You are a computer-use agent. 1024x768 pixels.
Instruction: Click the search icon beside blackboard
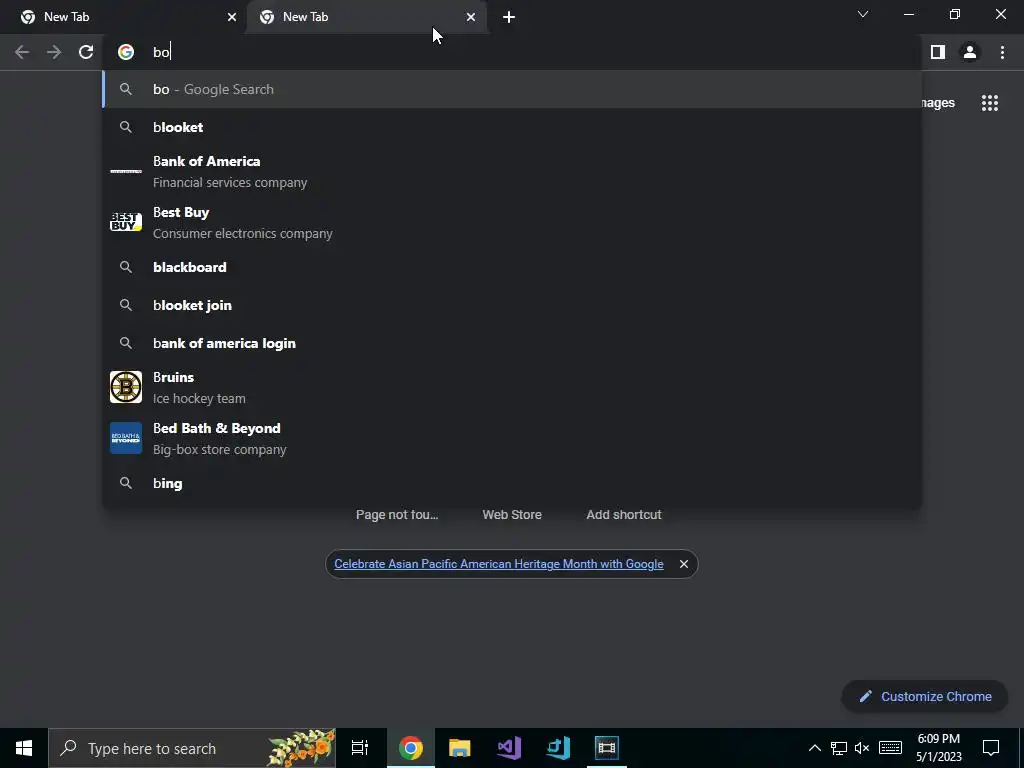click(x=126, y=267)
